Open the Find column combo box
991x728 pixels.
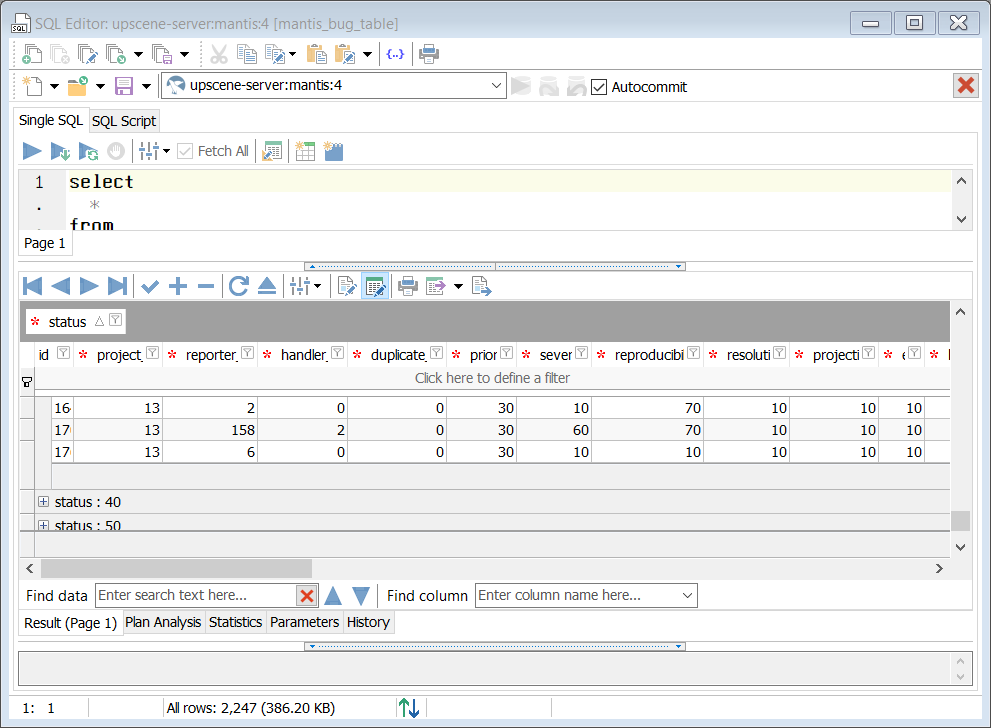[x=585, y=595]
